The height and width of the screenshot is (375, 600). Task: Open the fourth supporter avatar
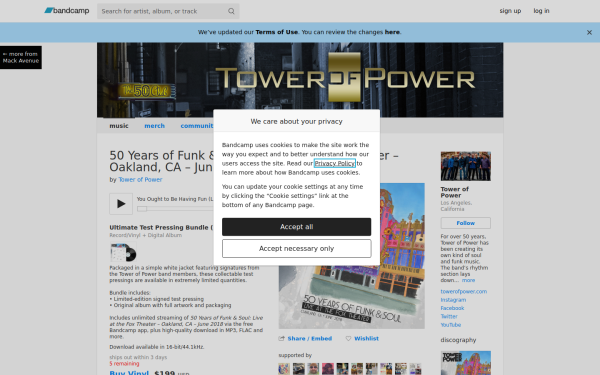328,369
